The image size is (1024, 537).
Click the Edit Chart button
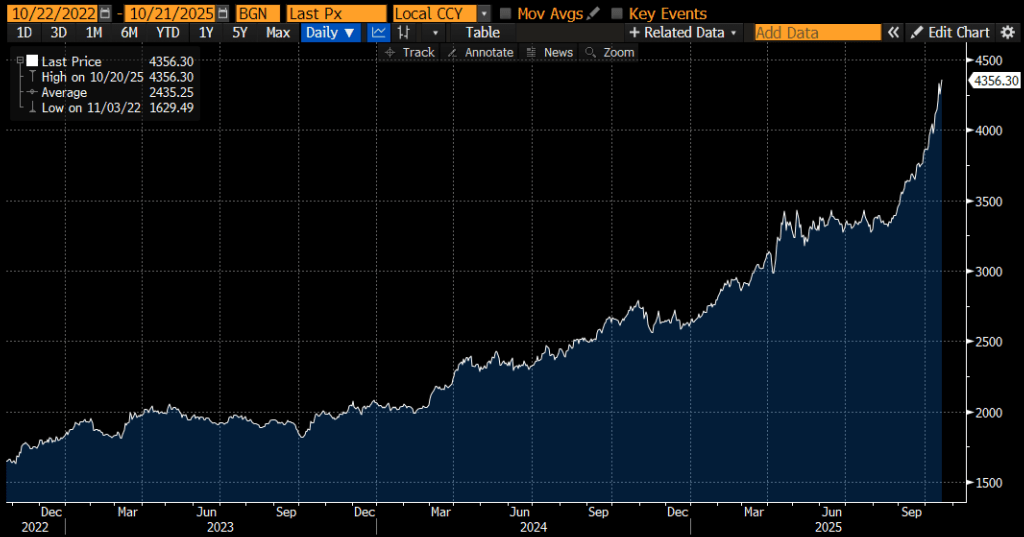pos(950,33)
